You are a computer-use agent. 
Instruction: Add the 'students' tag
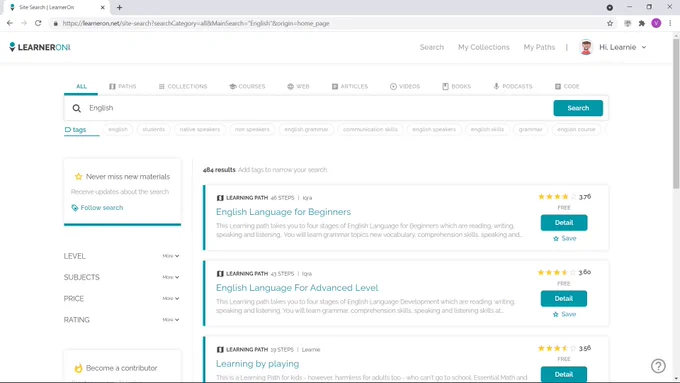pos(154,129)
